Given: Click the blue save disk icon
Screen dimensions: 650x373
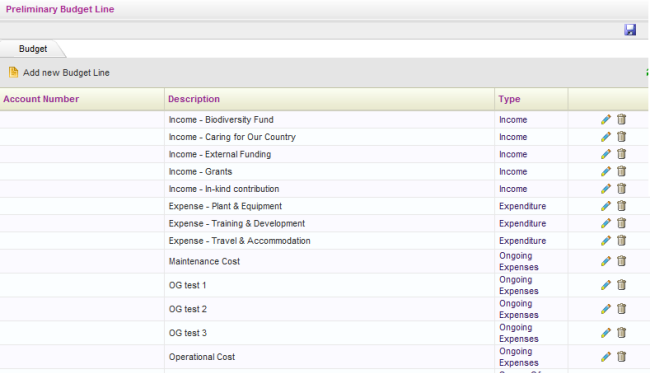Looking at the screenshot, I should point(630,30).
